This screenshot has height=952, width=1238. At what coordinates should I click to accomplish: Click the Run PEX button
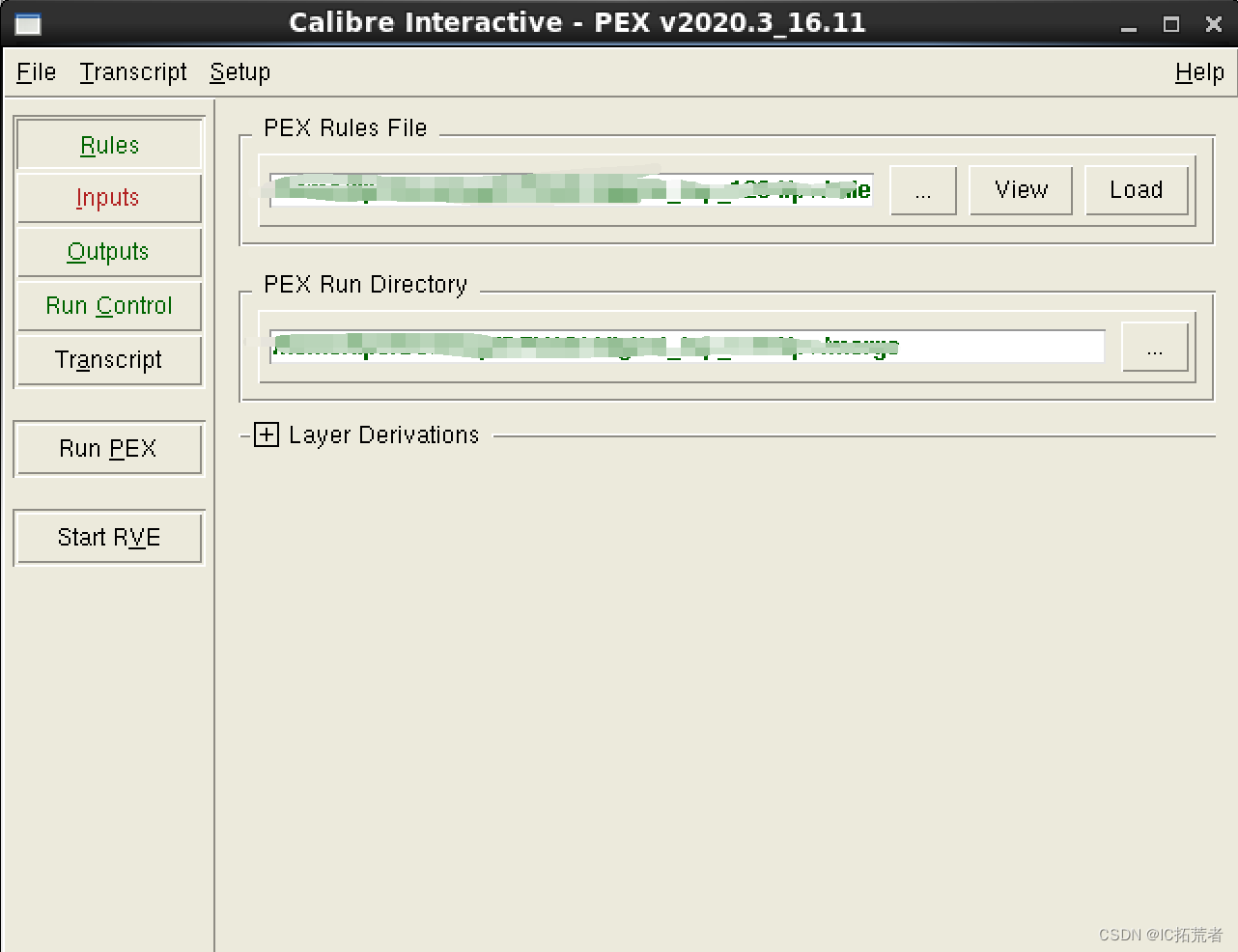[x=109, y=449]
